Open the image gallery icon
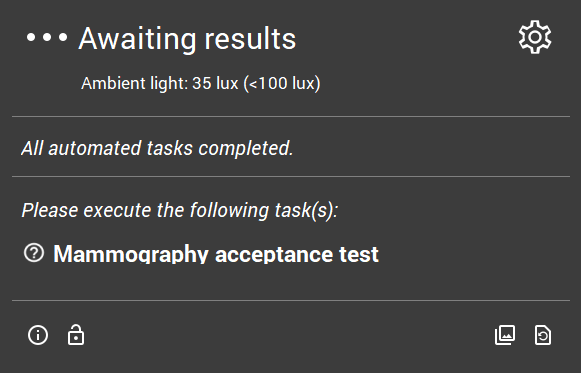 pos(505,335)
